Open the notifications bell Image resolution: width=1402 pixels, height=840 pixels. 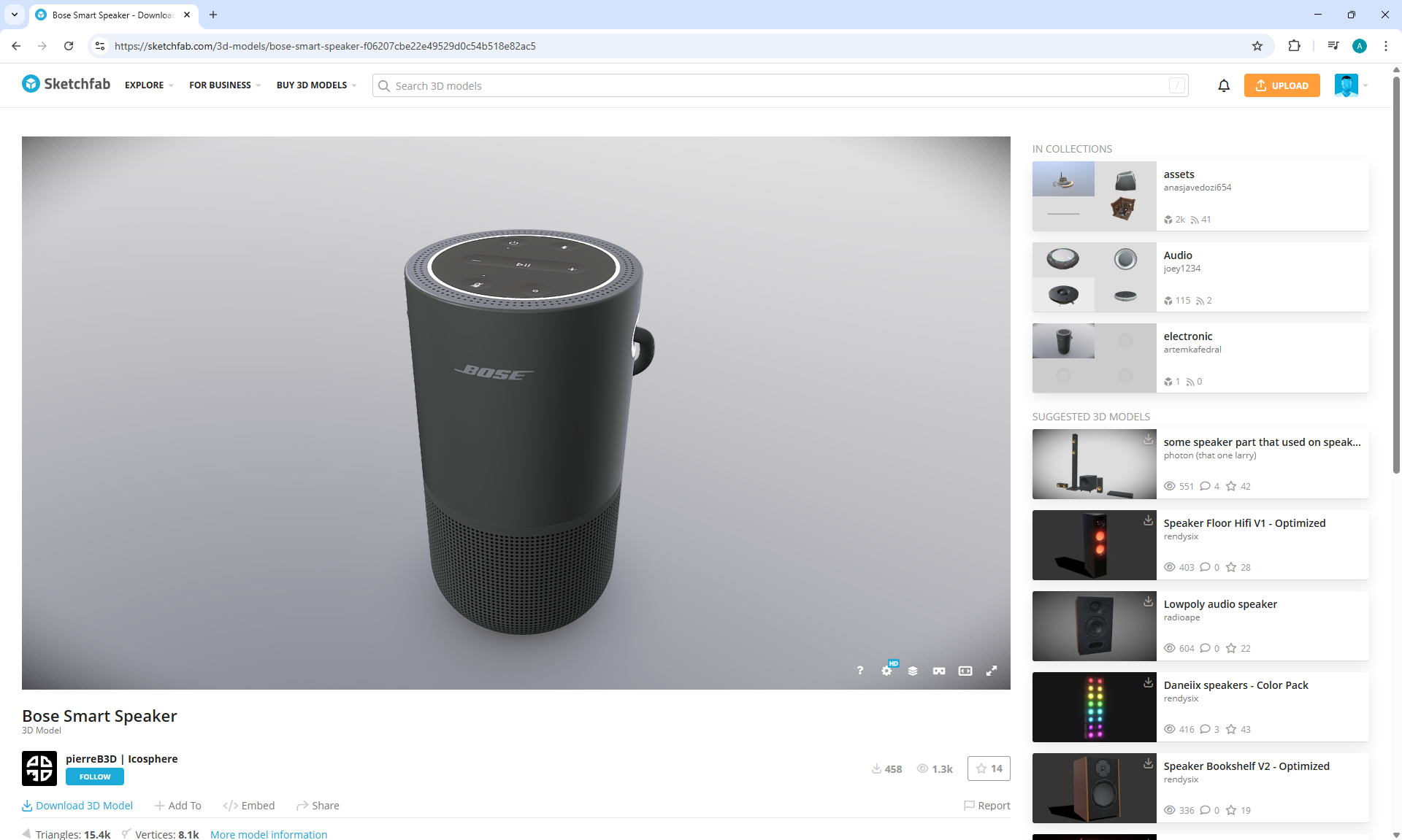(1224, 85)
